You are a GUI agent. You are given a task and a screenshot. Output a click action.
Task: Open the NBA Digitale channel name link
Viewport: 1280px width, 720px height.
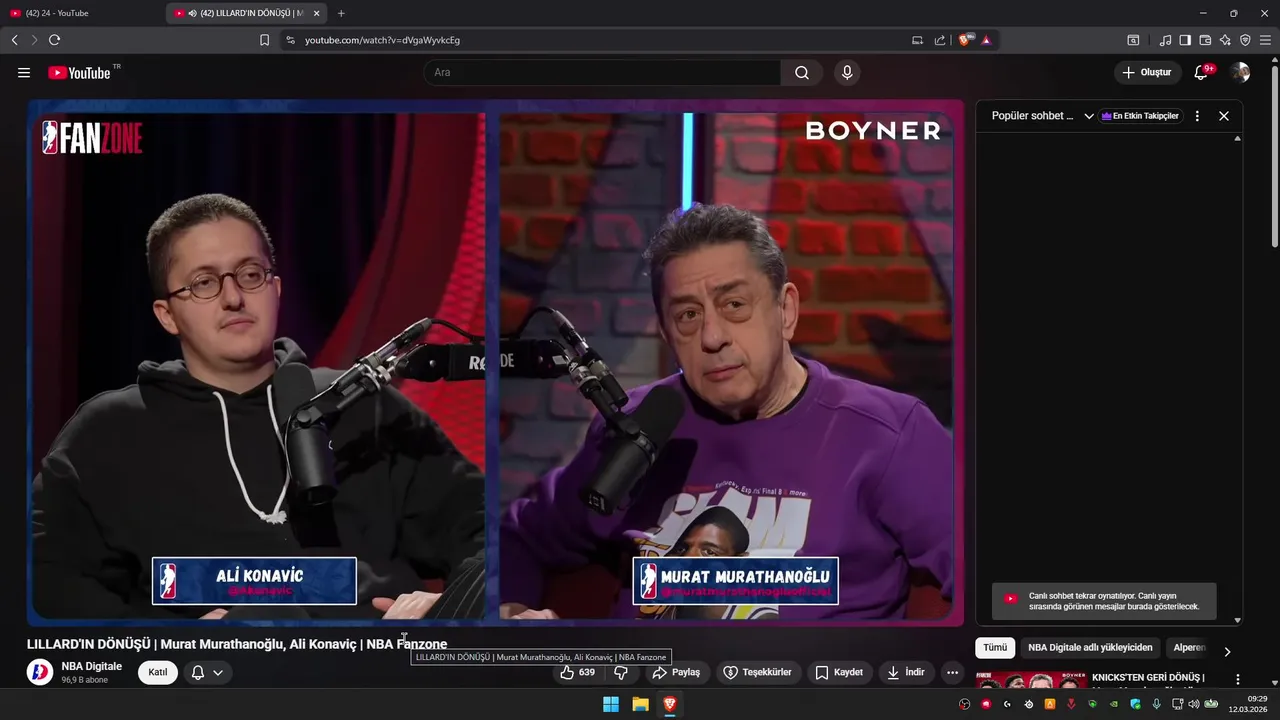[x=91, y=666]
